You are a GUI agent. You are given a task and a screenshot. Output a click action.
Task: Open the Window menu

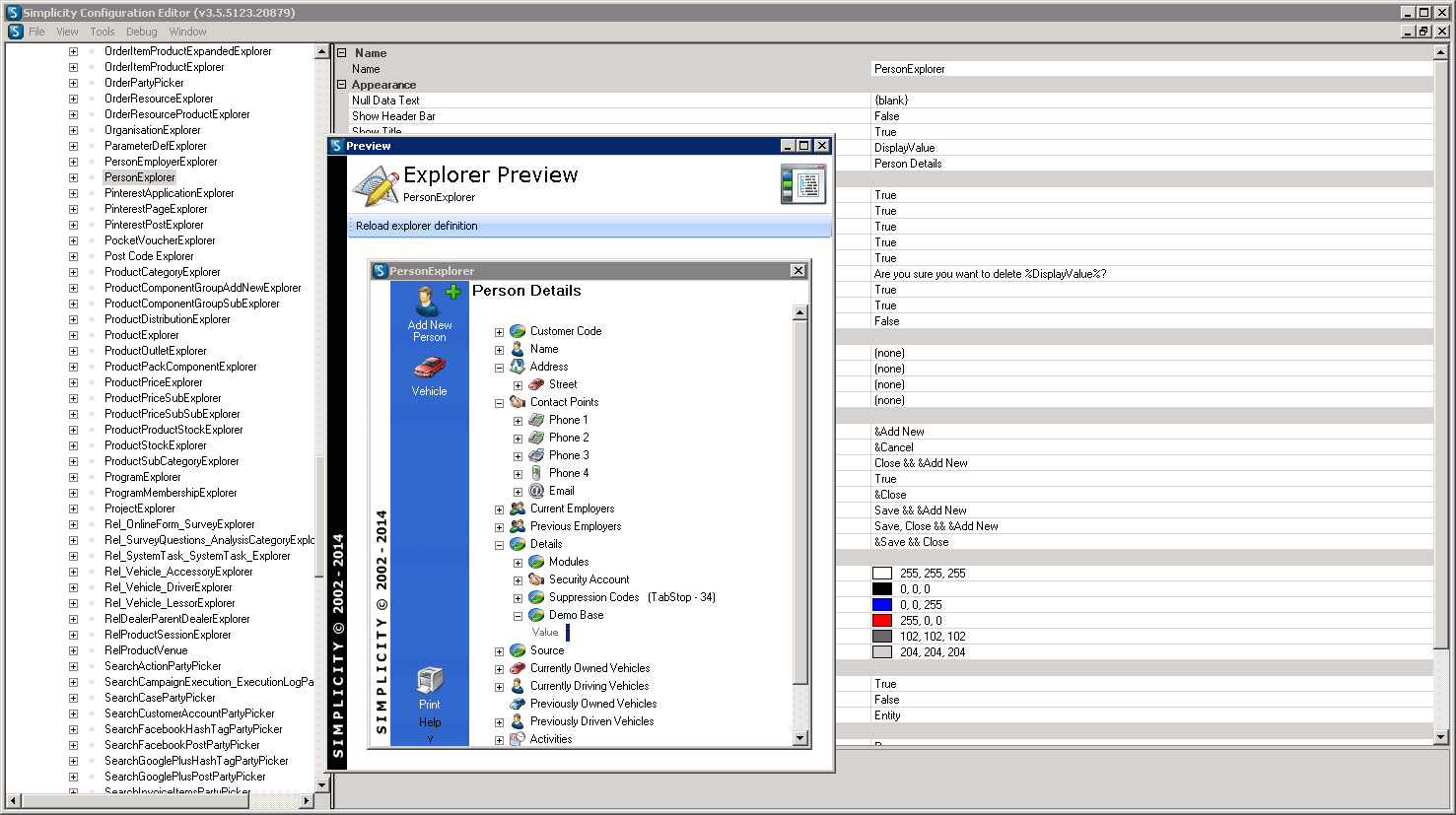coord(187,32)
